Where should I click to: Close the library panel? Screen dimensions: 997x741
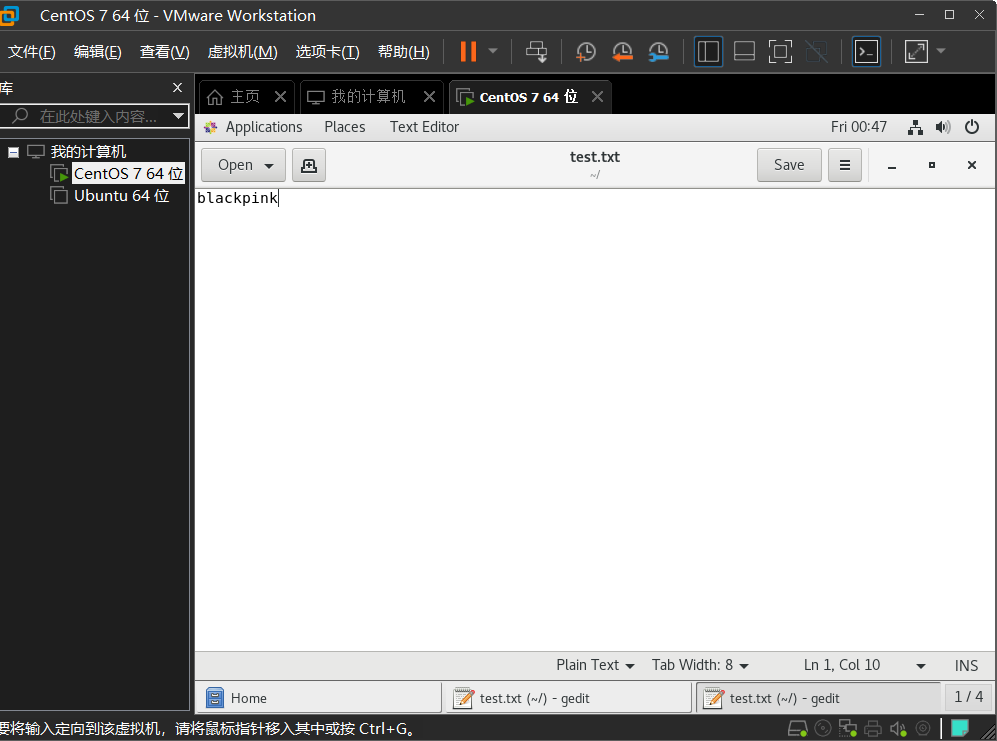(x=177, y=88)
